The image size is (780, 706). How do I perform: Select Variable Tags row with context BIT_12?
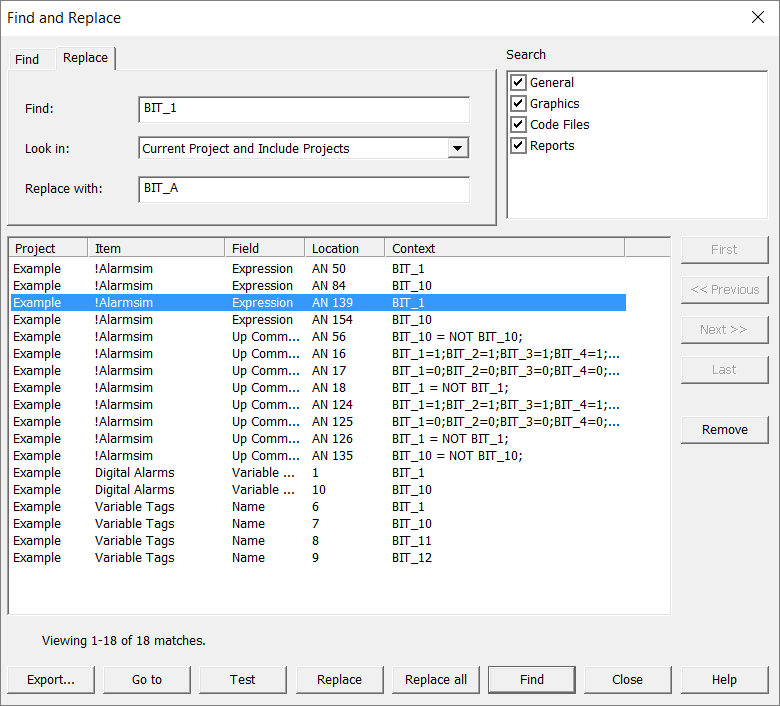click(135, 558)
